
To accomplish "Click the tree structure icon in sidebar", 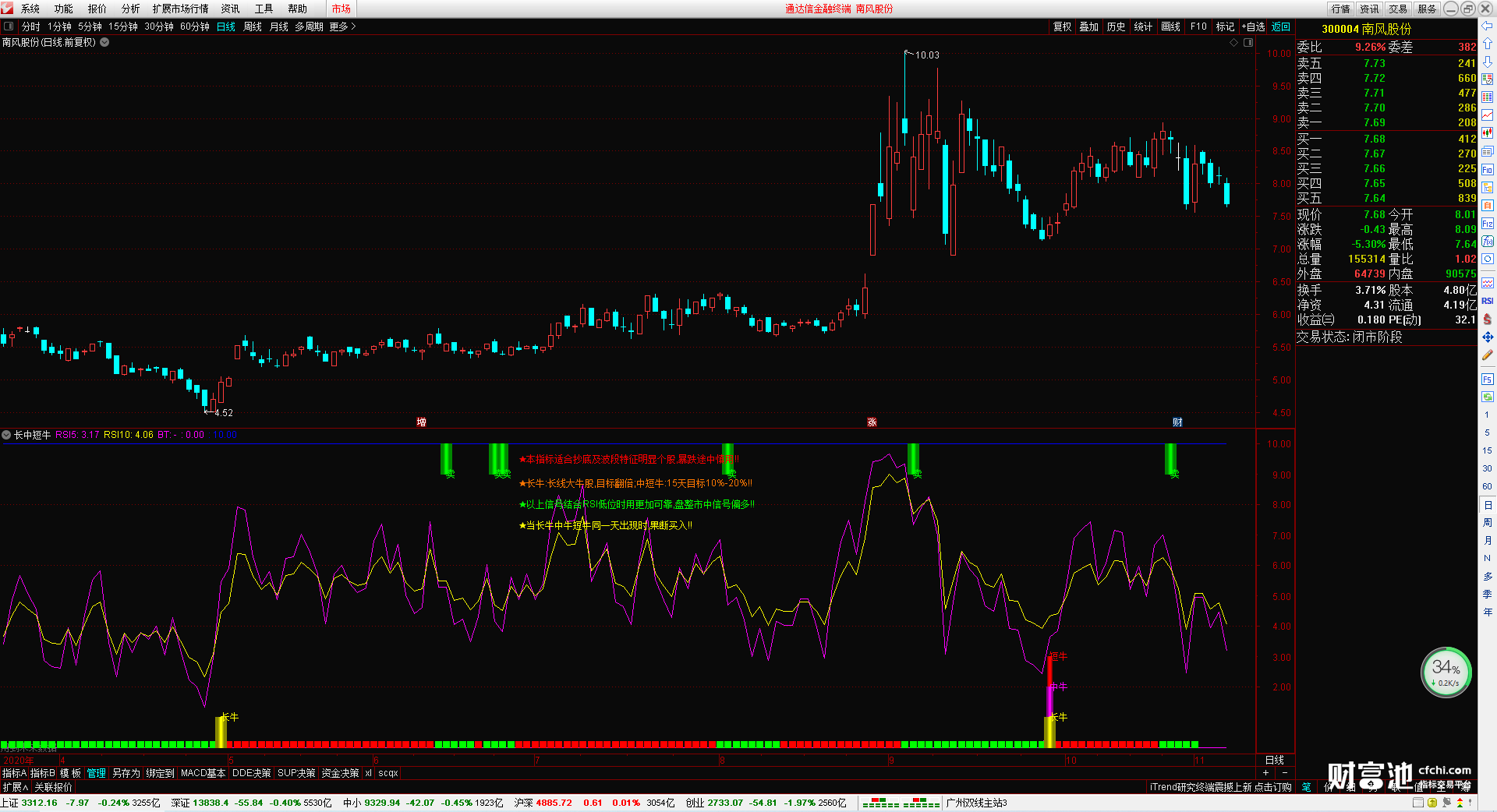I will click(x=1488, y=188).
